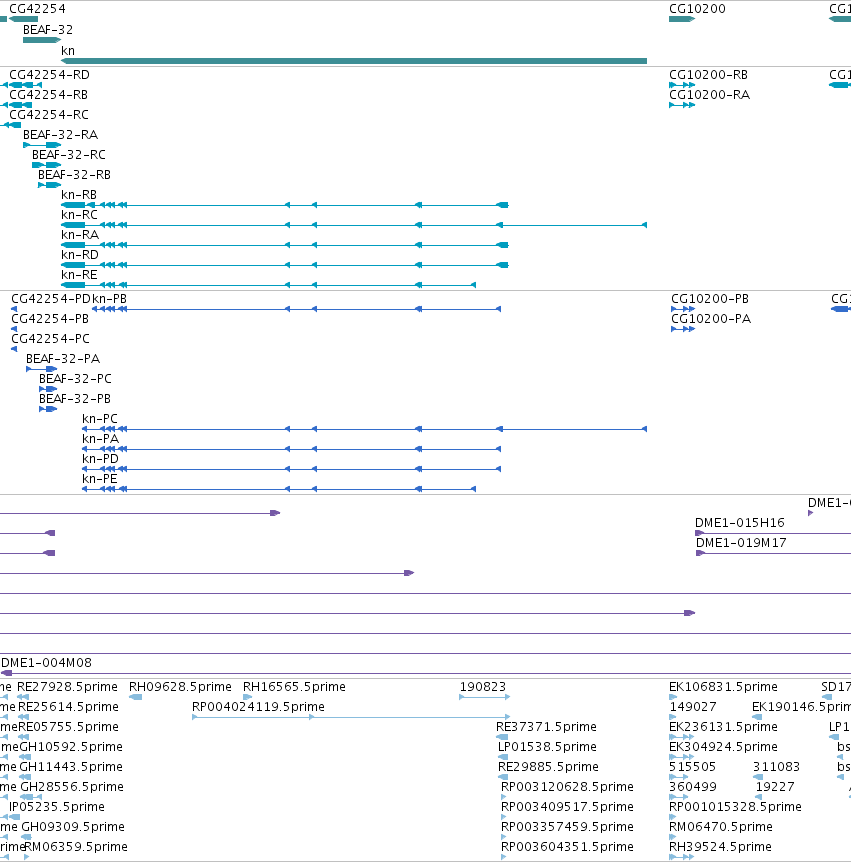Select protein label CG42254-PB
The width and height of the screenshot is (851, 862).
pyautogui.click(x=50, y=319)
